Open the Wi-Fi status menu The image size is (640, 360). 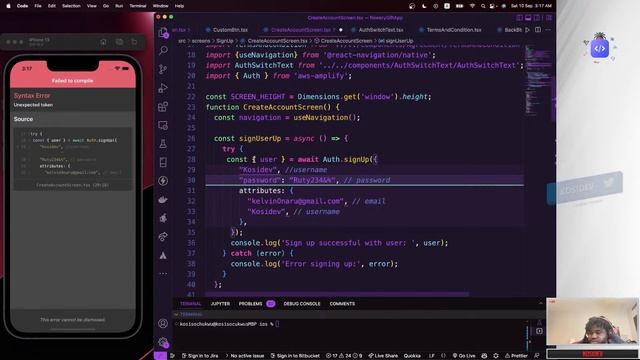pyautogui.click(x=472, y=6)
